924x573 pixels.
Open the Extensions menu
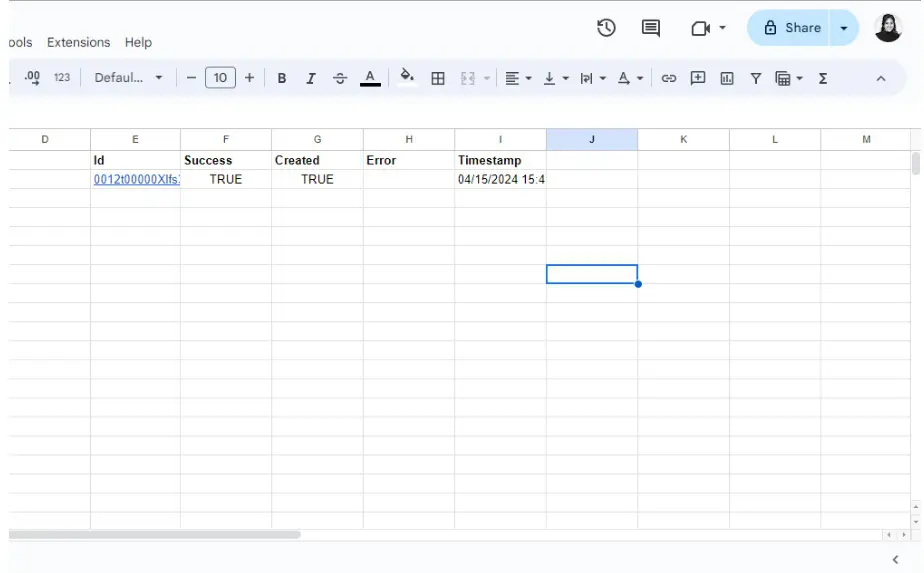click(x=78, y=42)
